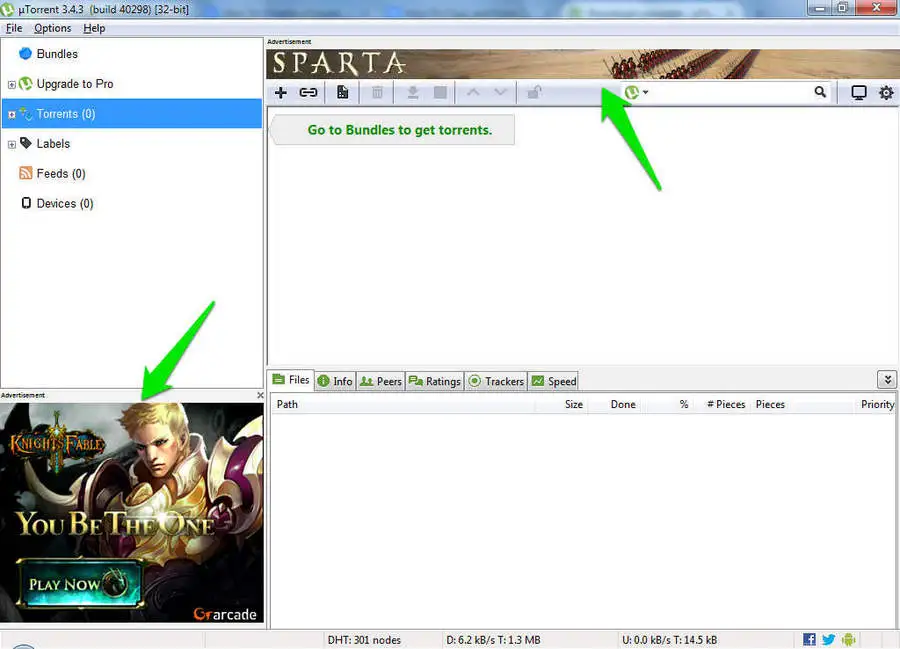This screenshot has height=649, width=900.
Task: Open Preferences via gear icon
Action: pyautogui.click(x=886, y=92)
